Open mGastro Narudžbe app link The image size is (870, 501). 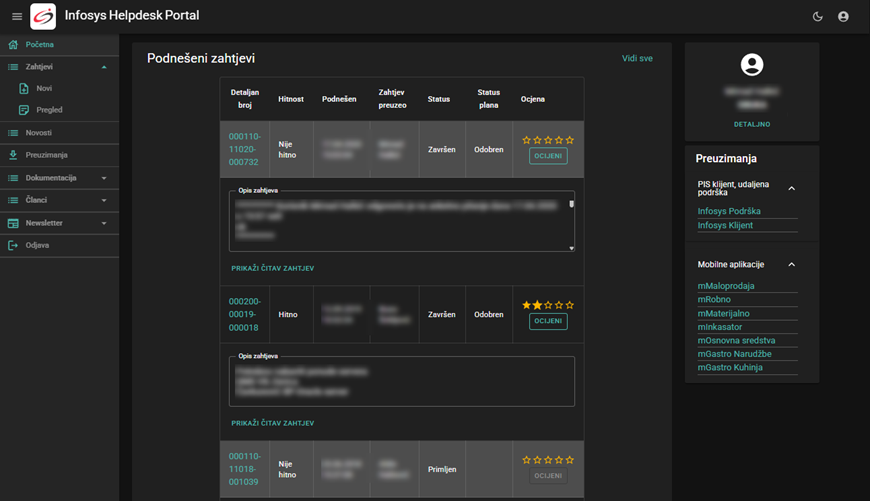[735, 354]
